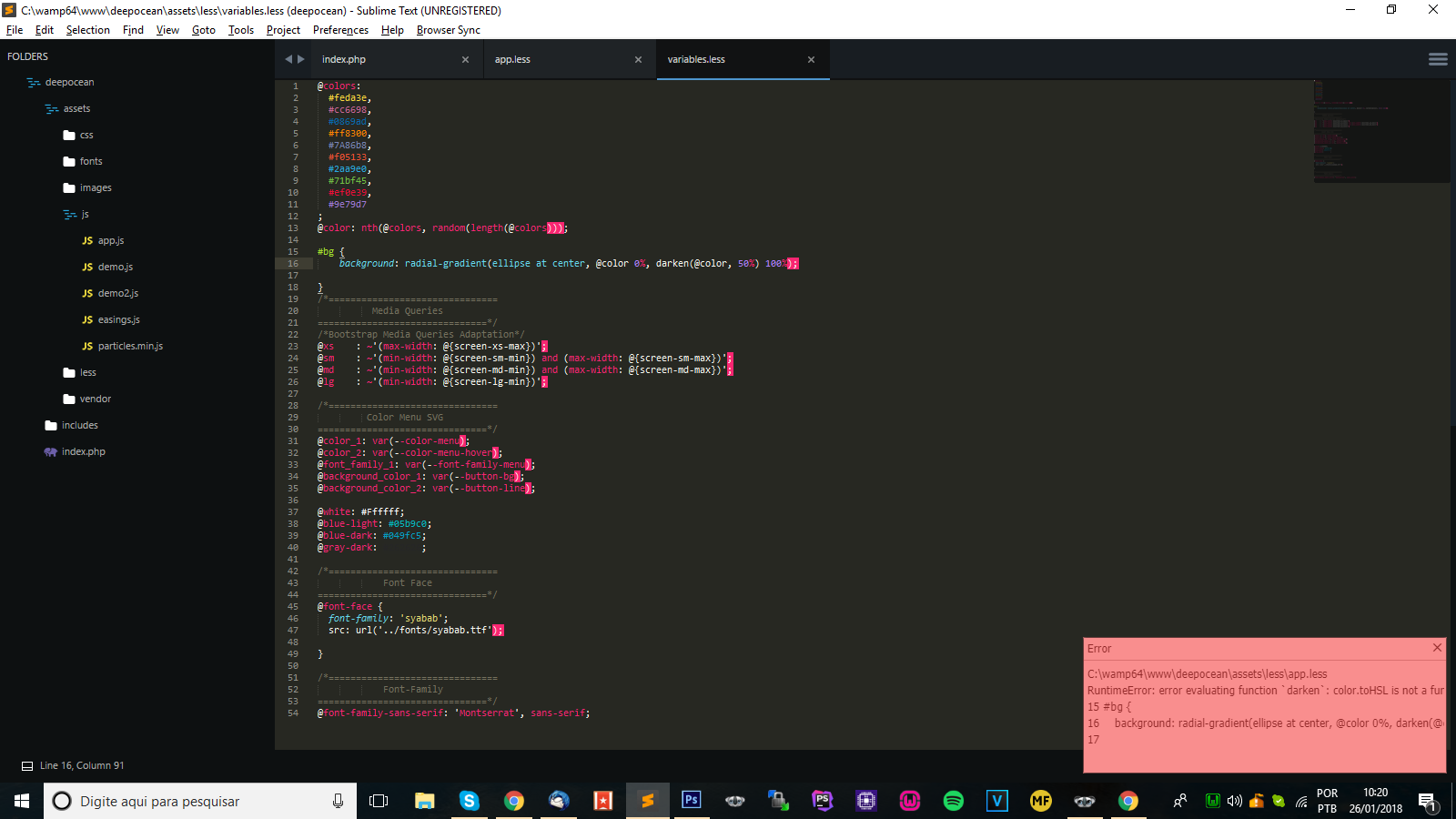Screen dimensions: 1456x819
Task: Click the app.less path in Error popup
Action: (x=1207, y=674)
